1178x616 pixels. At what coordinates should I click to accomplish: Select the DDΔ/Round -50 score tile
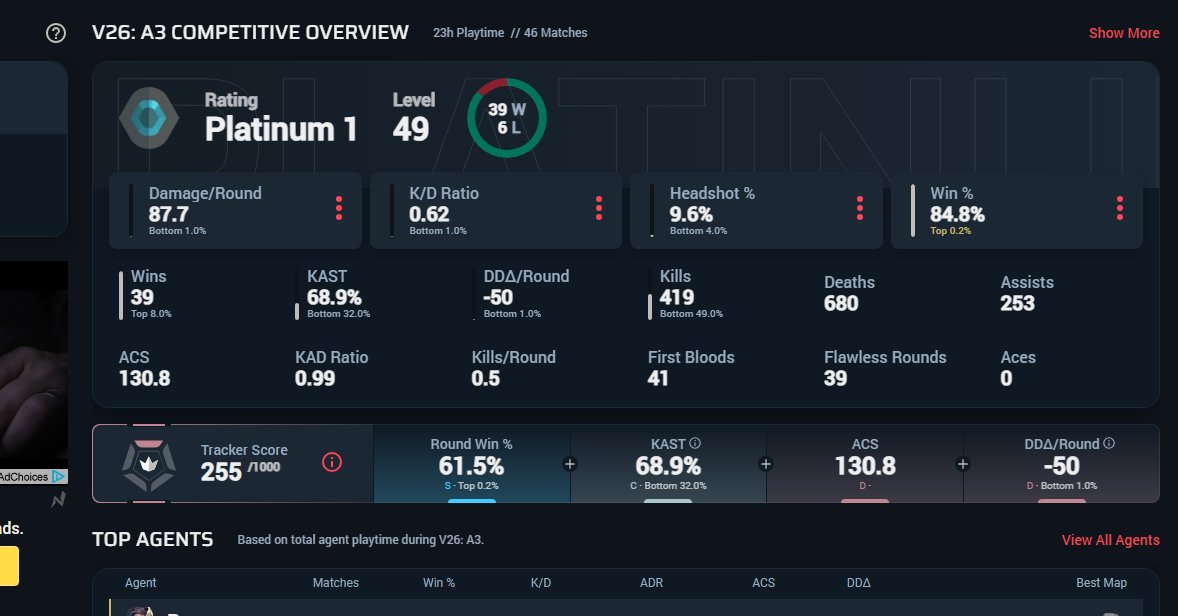1062,464
